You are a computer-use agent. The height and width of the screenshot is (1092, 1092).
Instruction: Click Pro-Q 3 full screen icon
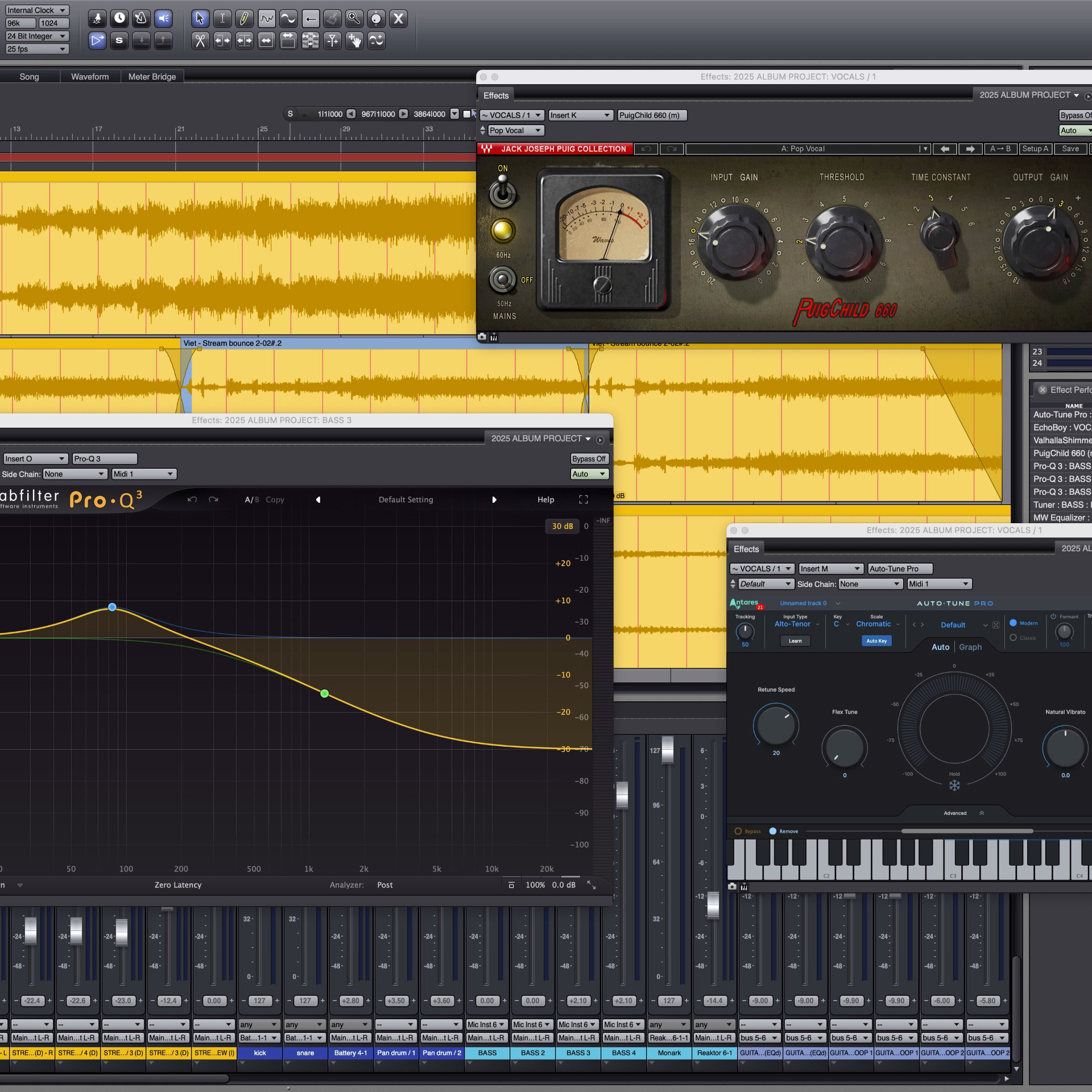[583, 499]
